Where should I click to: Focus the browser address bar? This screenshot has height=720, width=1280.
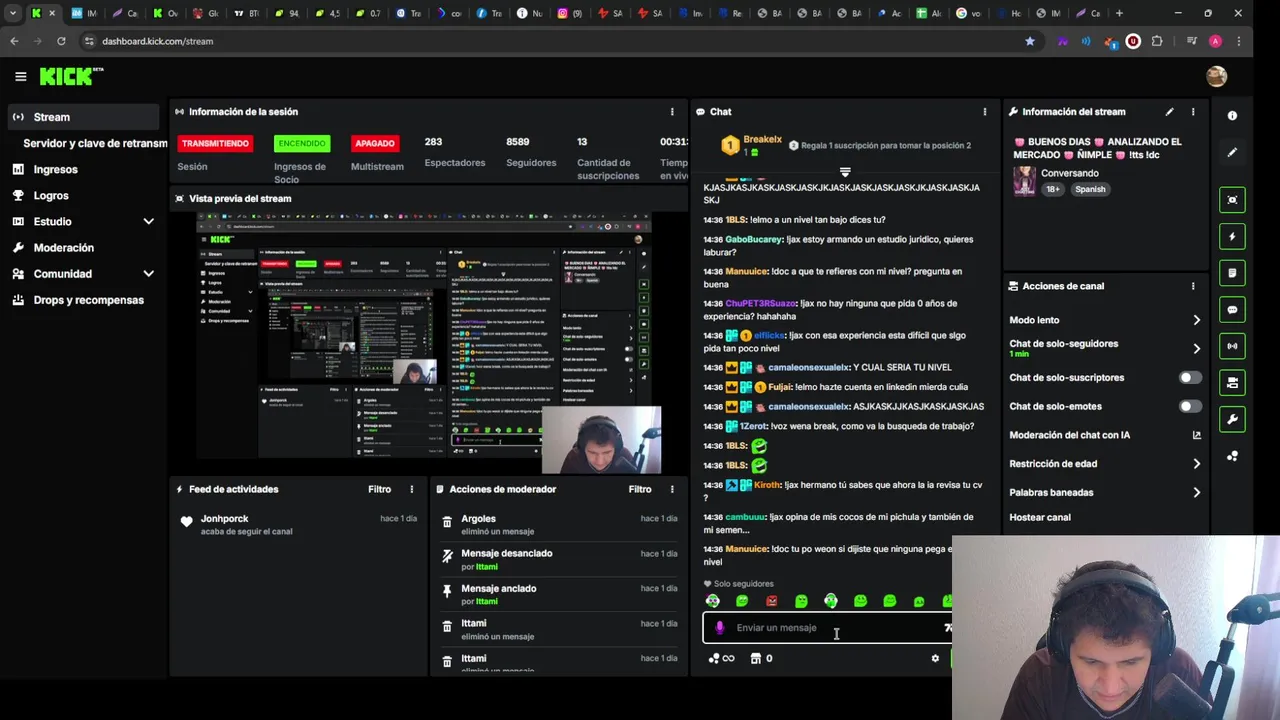point(550,41)
